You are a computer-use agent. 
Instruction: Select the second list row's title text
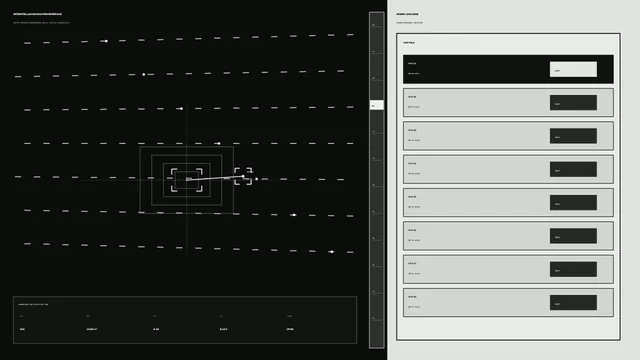(412, 97)
